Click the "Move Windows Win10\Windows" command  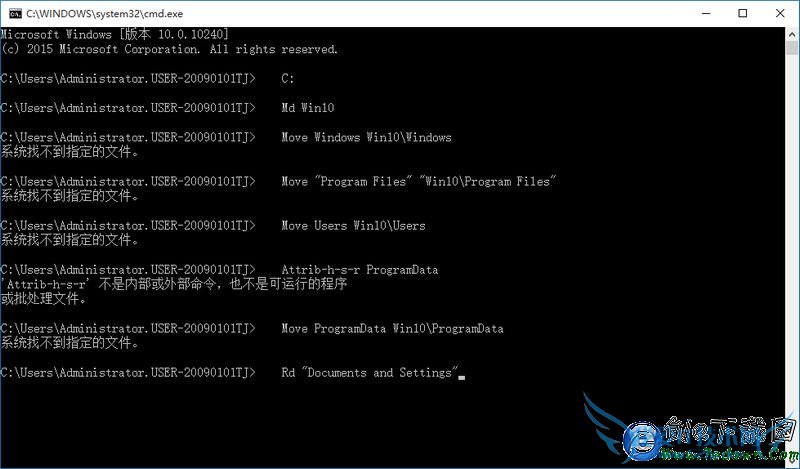pyautogui.click(x=366, y=137)
